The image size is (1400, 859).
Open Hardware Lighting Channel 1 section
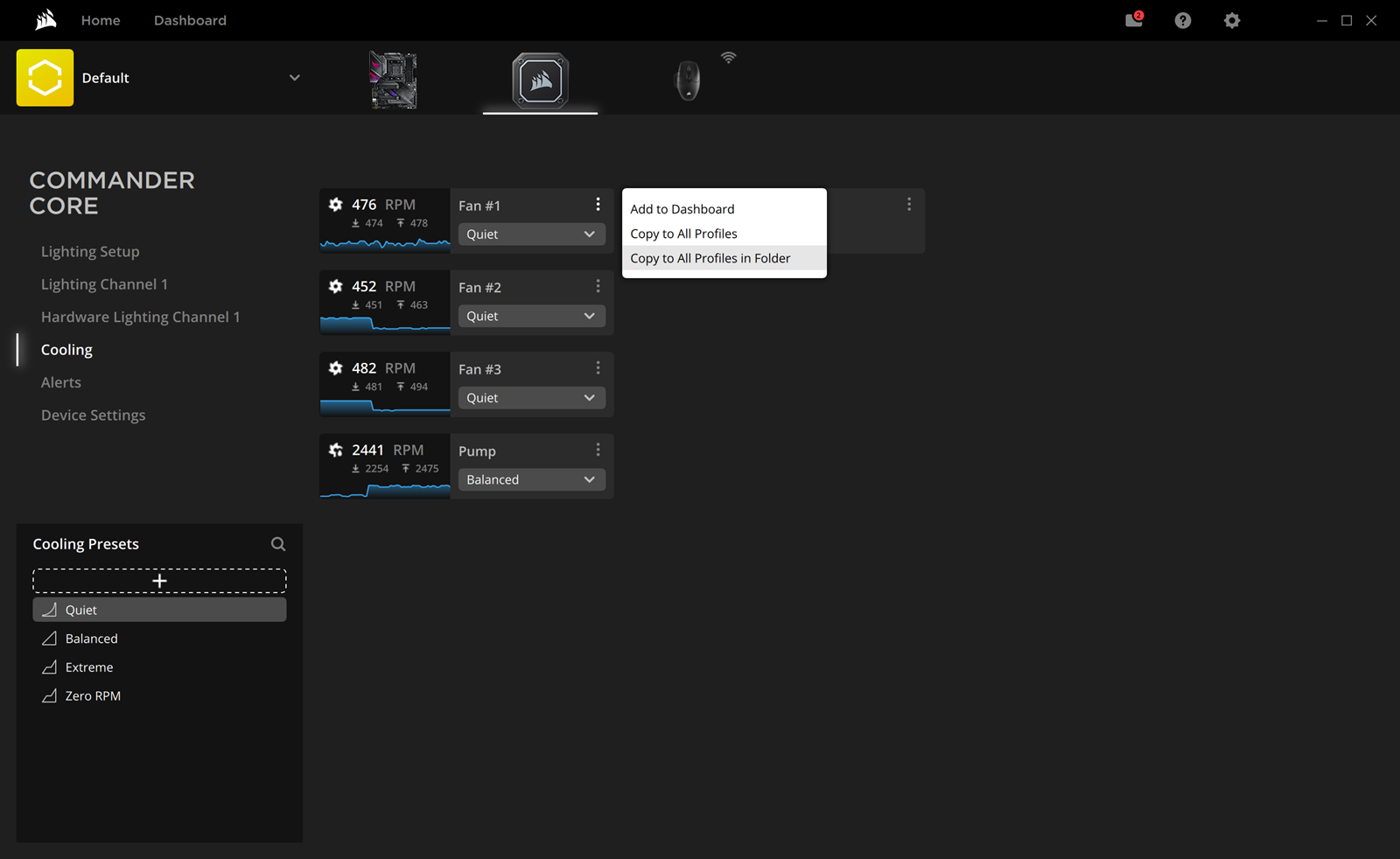point(140,317)
